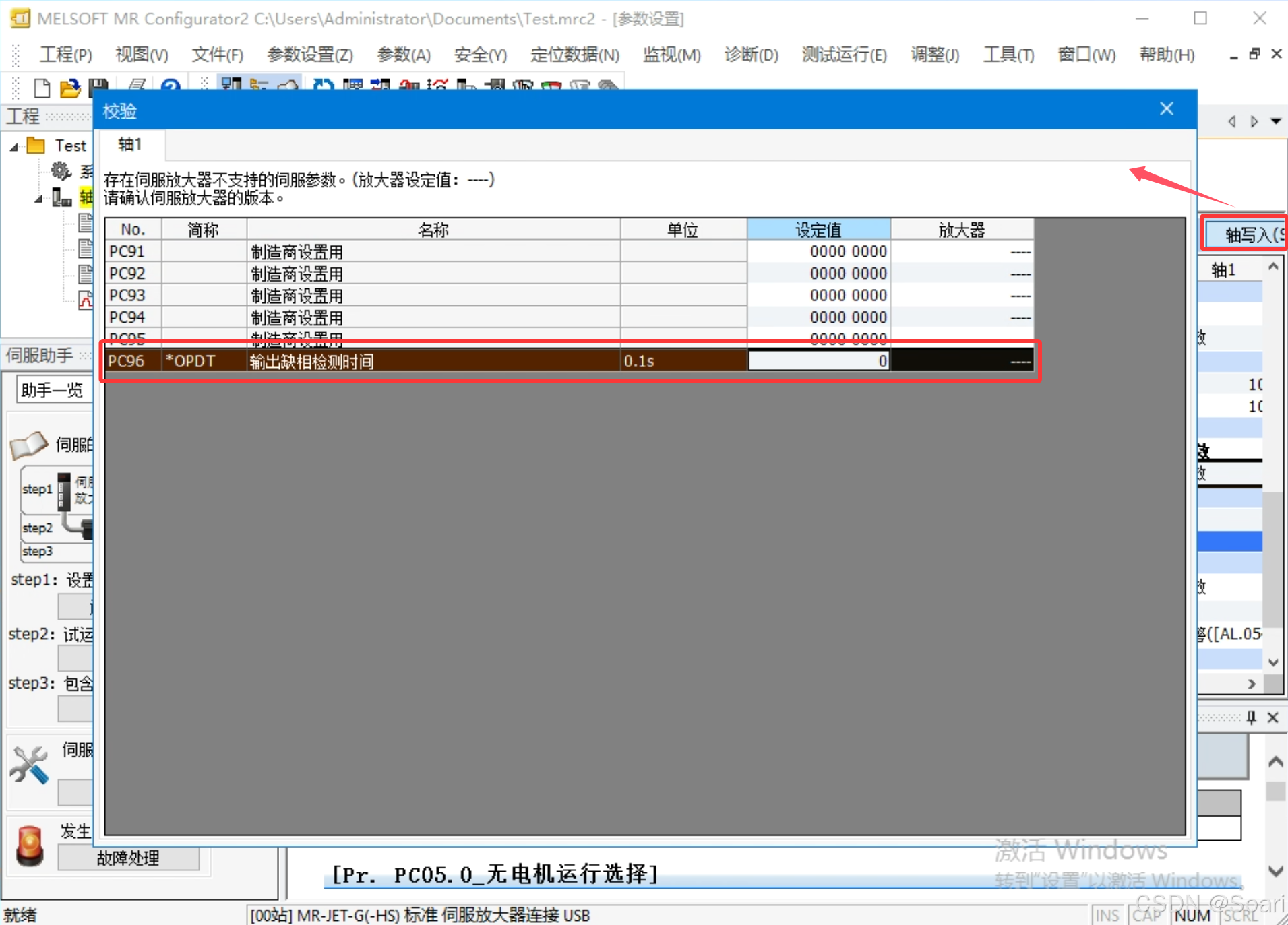Click the parameter list vertical scrollbar thumb
This screenshot has height=925, width=1288.
click(x=1273, y=559)
